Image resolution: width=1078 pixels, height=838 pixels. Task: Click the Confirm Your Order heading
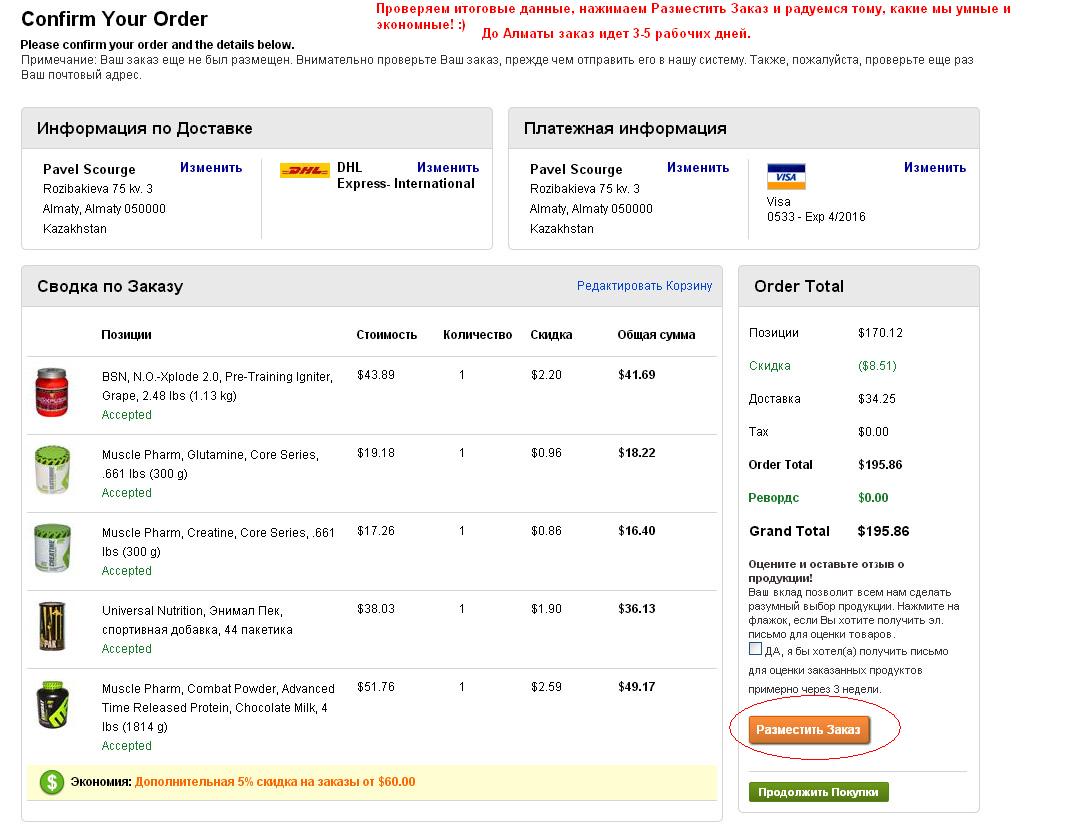(114, 19)
